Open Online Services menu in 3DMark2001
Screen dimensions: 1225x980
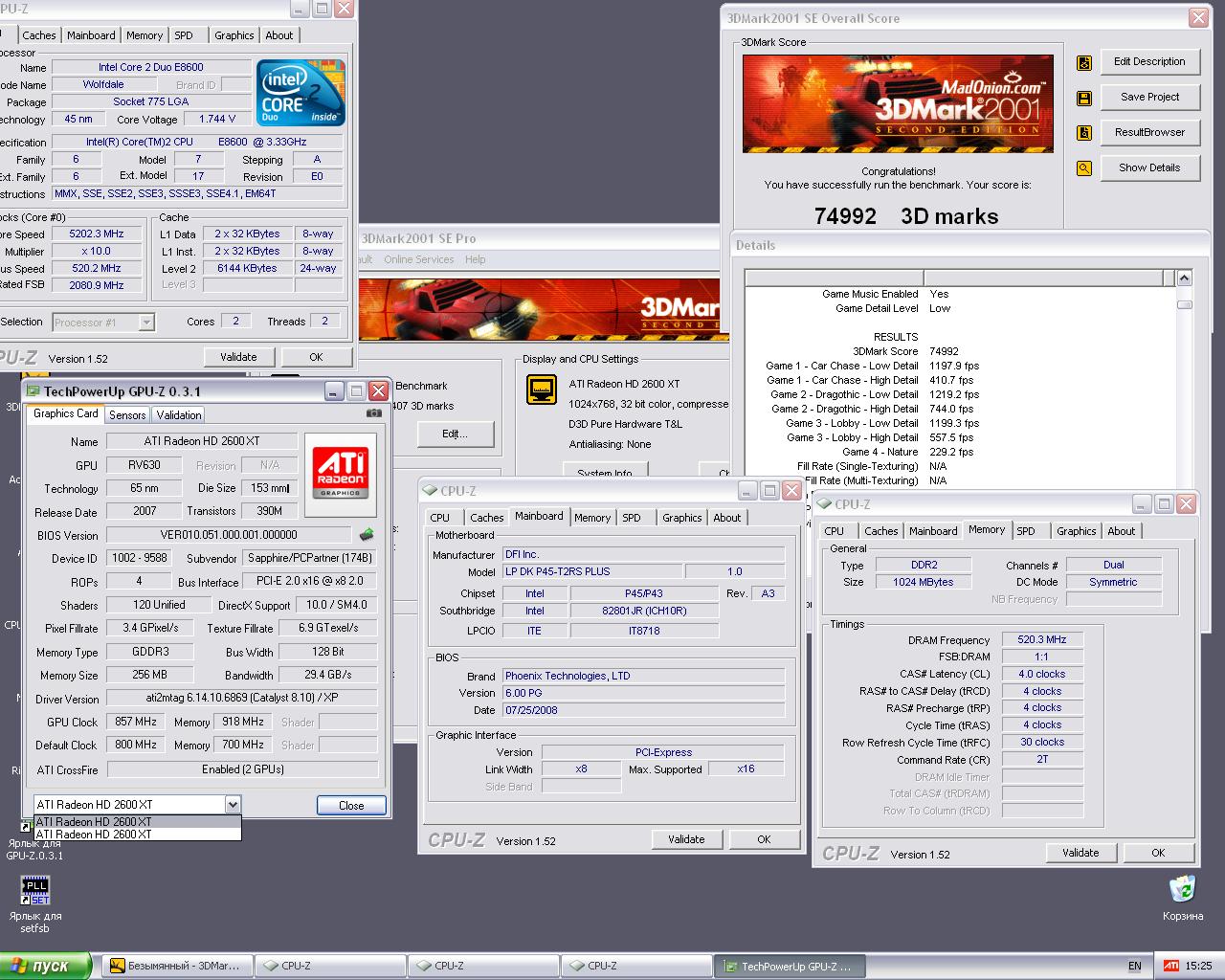pyautogui.click(x=419, y=259)
